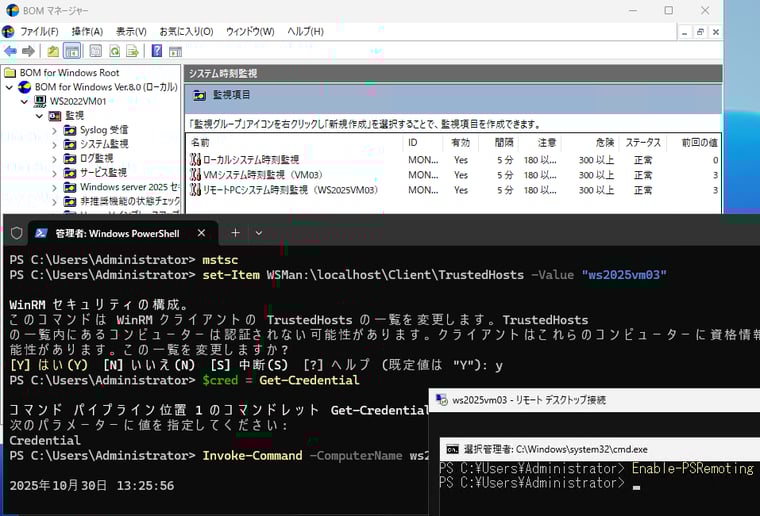Click the BOM Manager app icon in title bar
The height and width of the screenshot is (516, 760).
coord(12,10)
